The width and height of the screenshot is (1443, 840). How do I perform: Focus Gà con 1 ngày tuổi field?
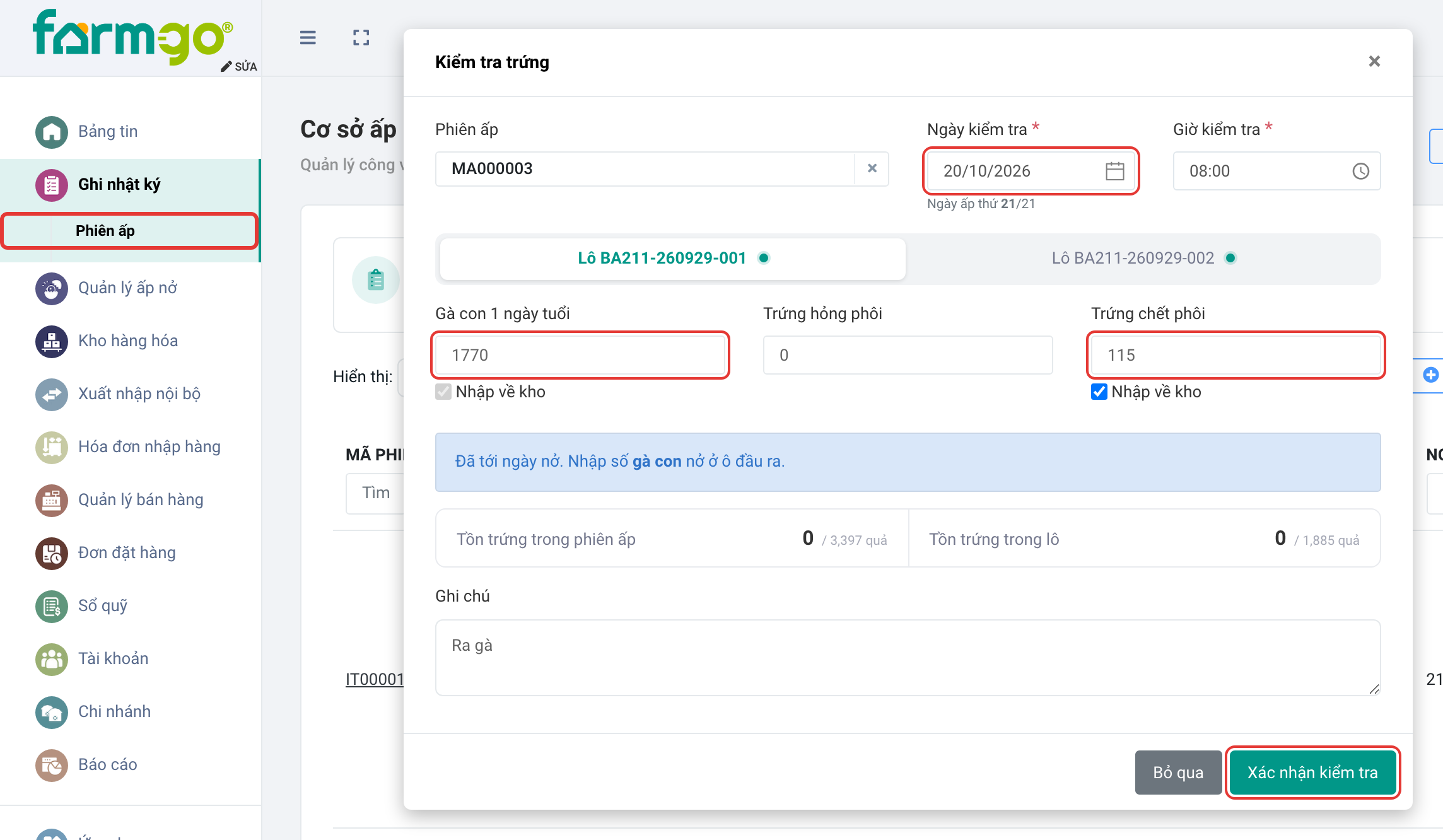tap(580, 355)
